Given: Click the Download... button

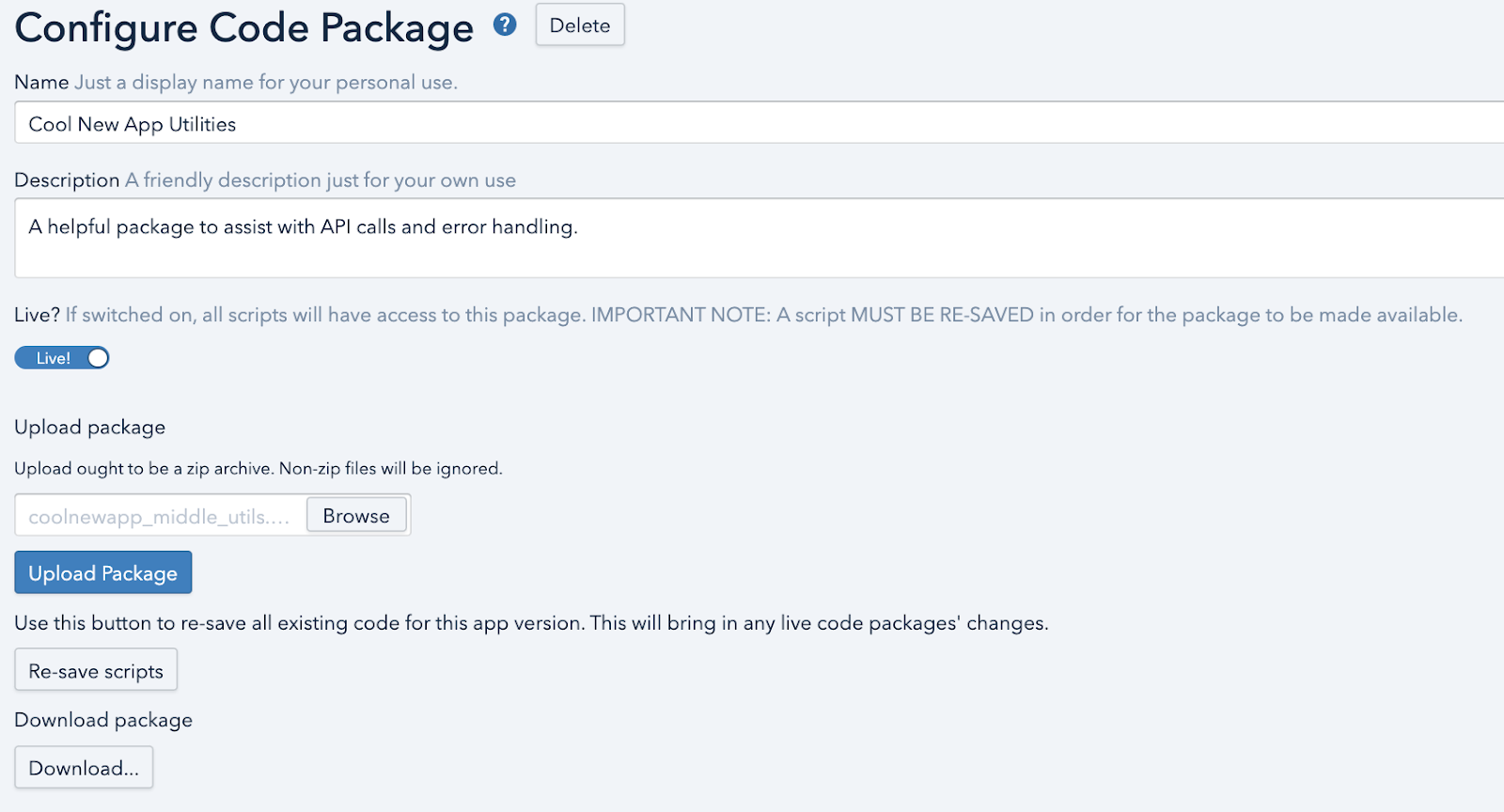Looking at the screenshot, I should tap(84, 768).
